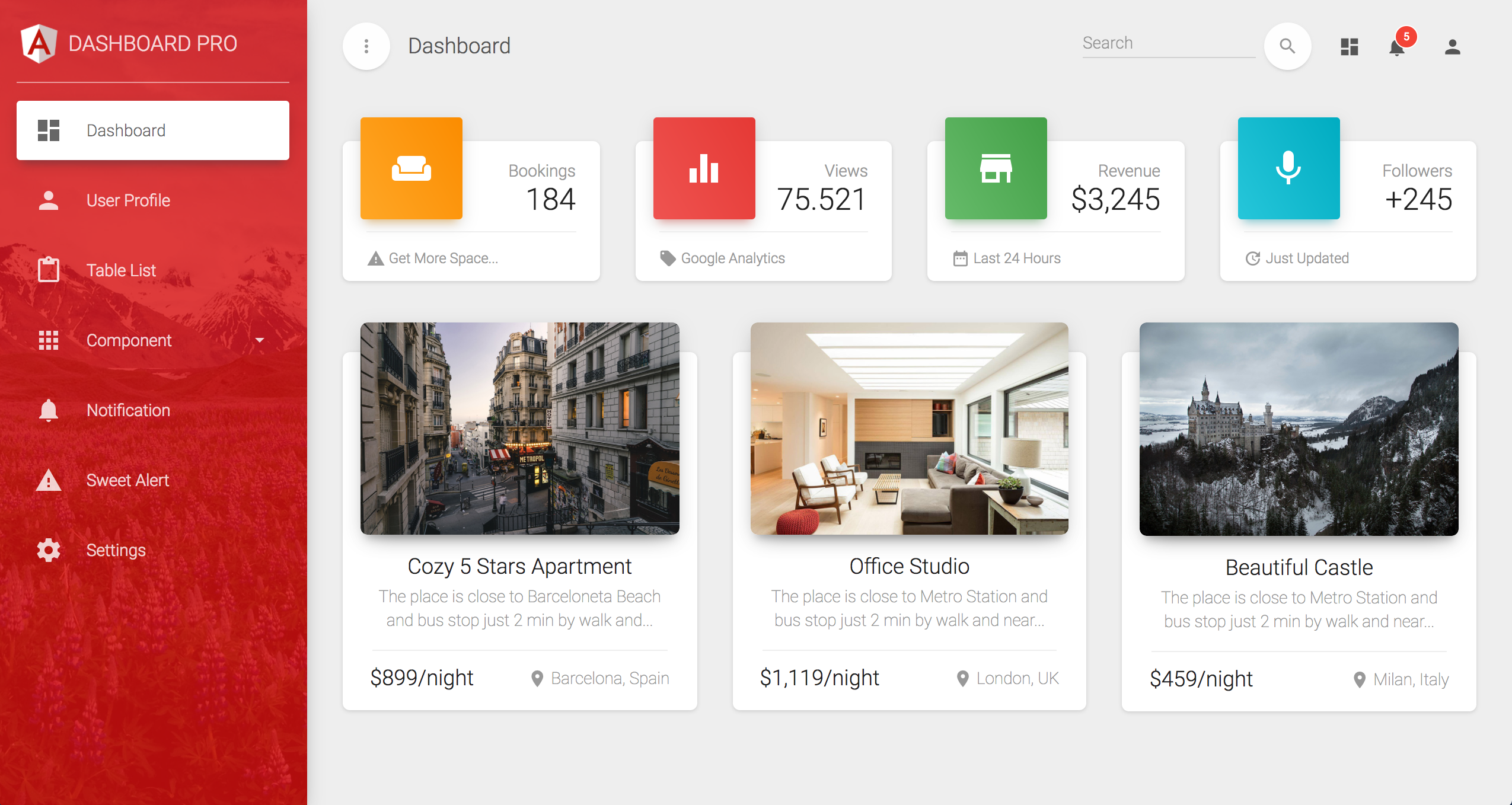
Task: Open Notification in the sidebar
Action: click(153, 410)
